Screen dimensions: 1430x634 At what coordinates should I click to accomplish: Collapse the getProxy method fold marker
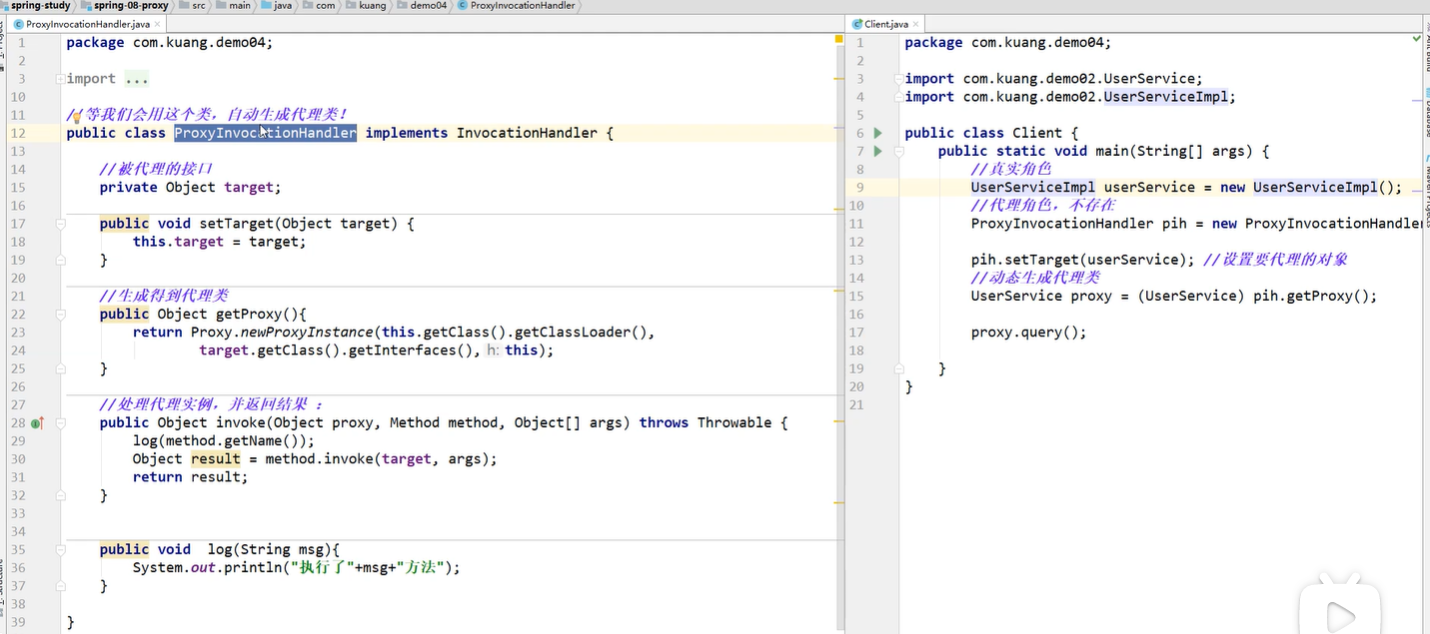tap(61, 314)
